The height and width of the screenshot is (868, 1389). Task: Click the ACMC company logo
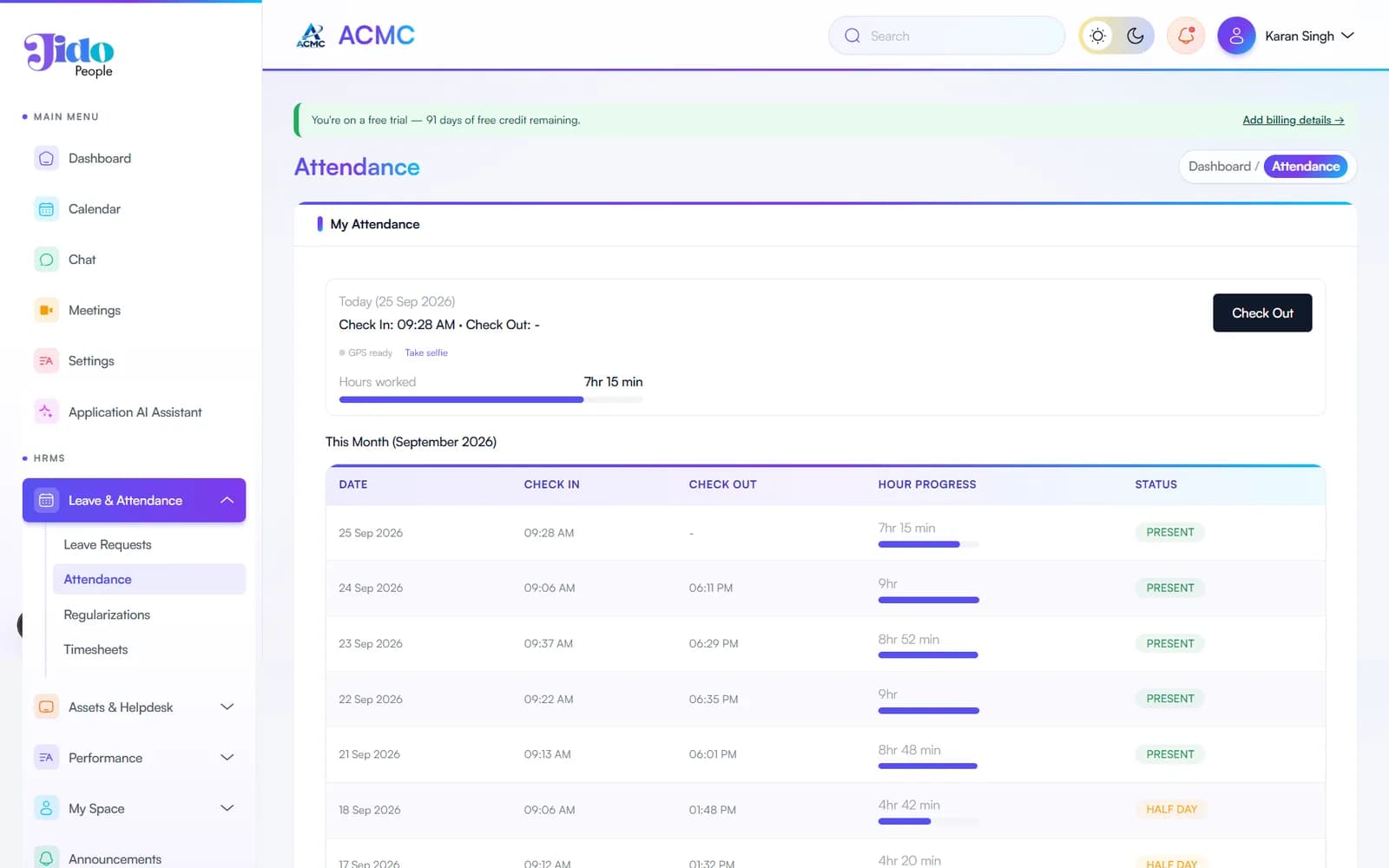click(355, 36)
